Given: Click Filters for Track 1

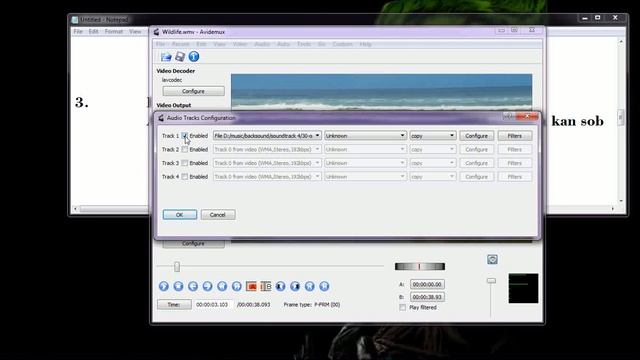Looking at the screenshot, I should 515,136.
